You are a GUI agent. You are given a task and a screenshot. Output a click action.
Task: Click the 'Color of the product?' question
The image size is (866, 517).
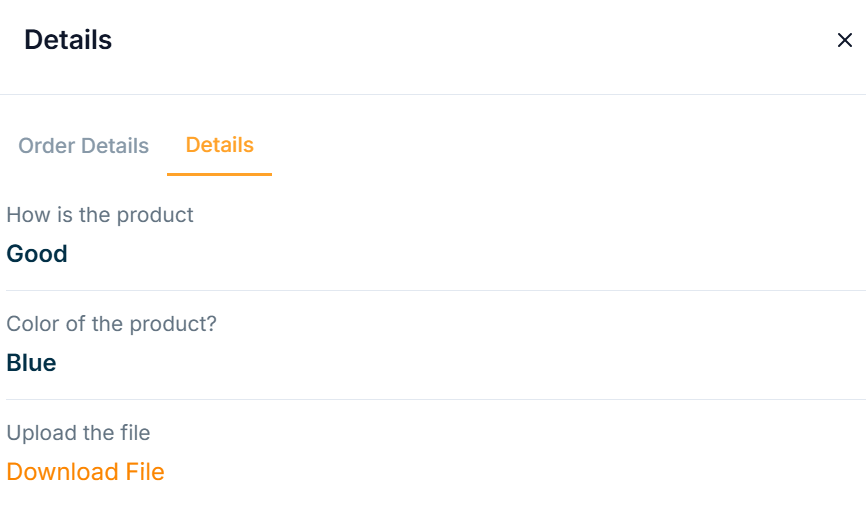pos(111,324)
